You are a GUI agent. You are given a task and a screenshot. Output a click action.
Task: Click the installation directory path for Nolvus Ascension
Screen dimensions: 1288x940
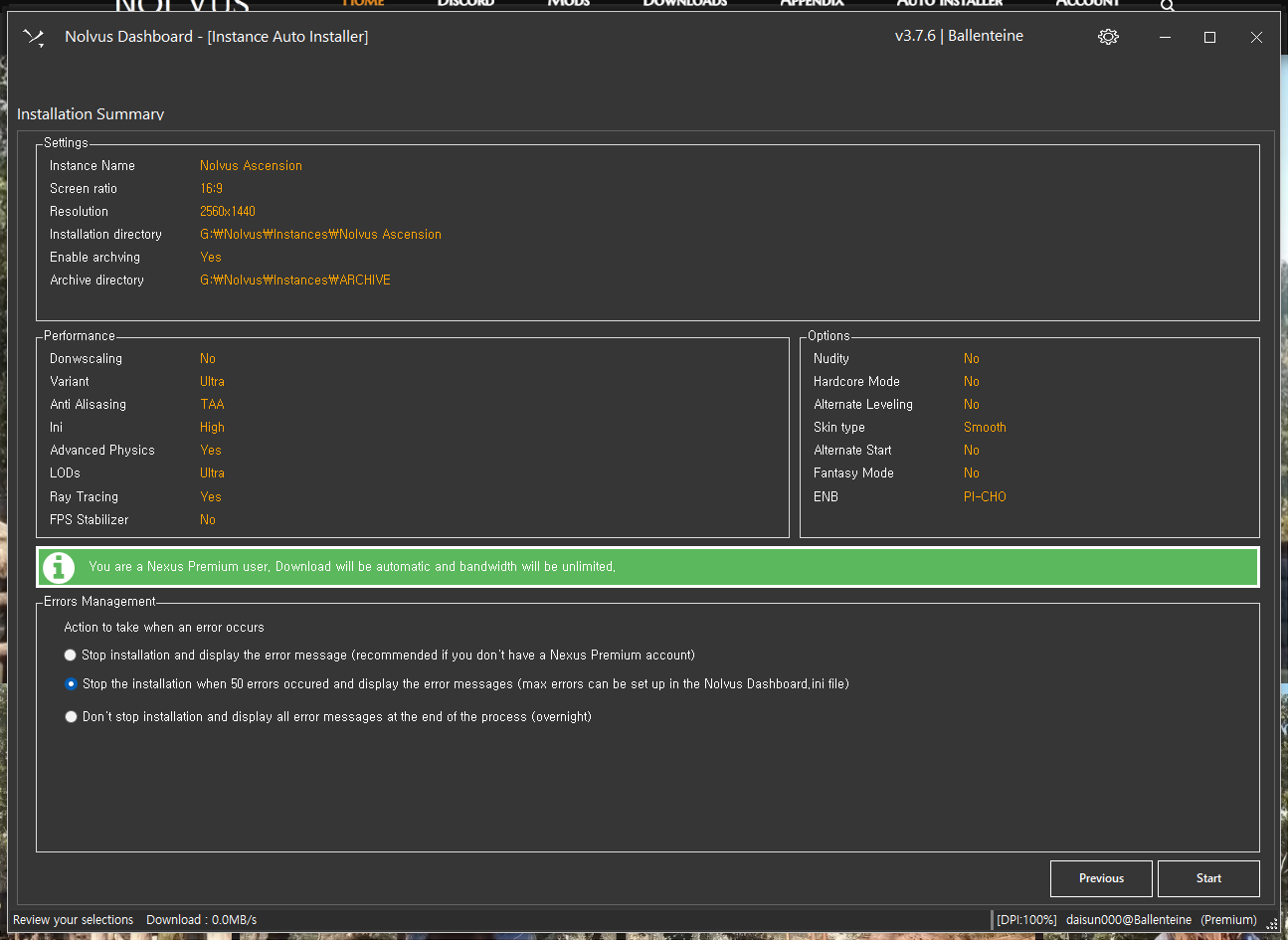pyautogui.click(x=320, y=235)
